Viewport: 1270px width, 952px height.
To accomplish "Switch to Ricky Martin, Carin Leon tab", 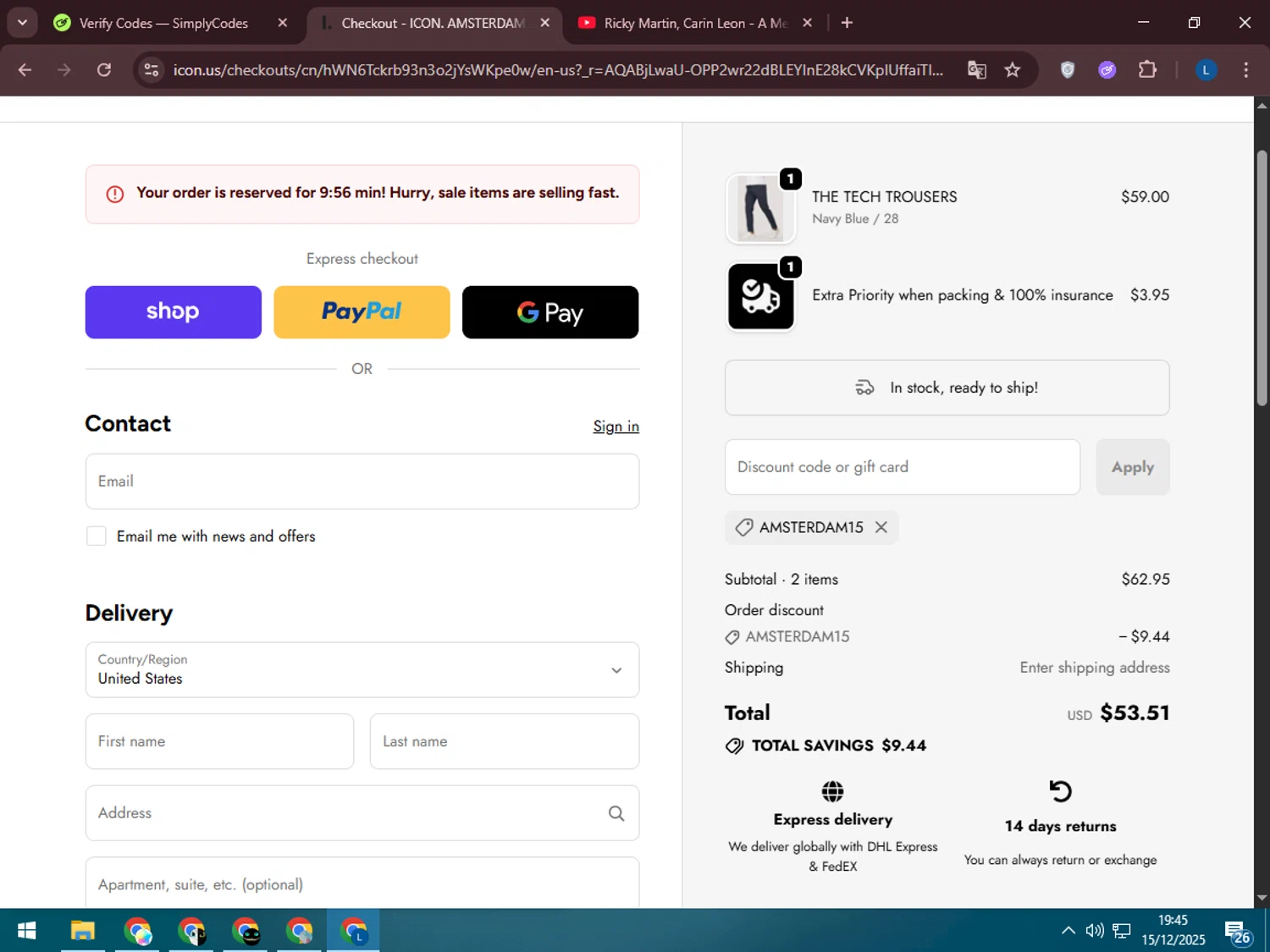I will coord(694,23).
